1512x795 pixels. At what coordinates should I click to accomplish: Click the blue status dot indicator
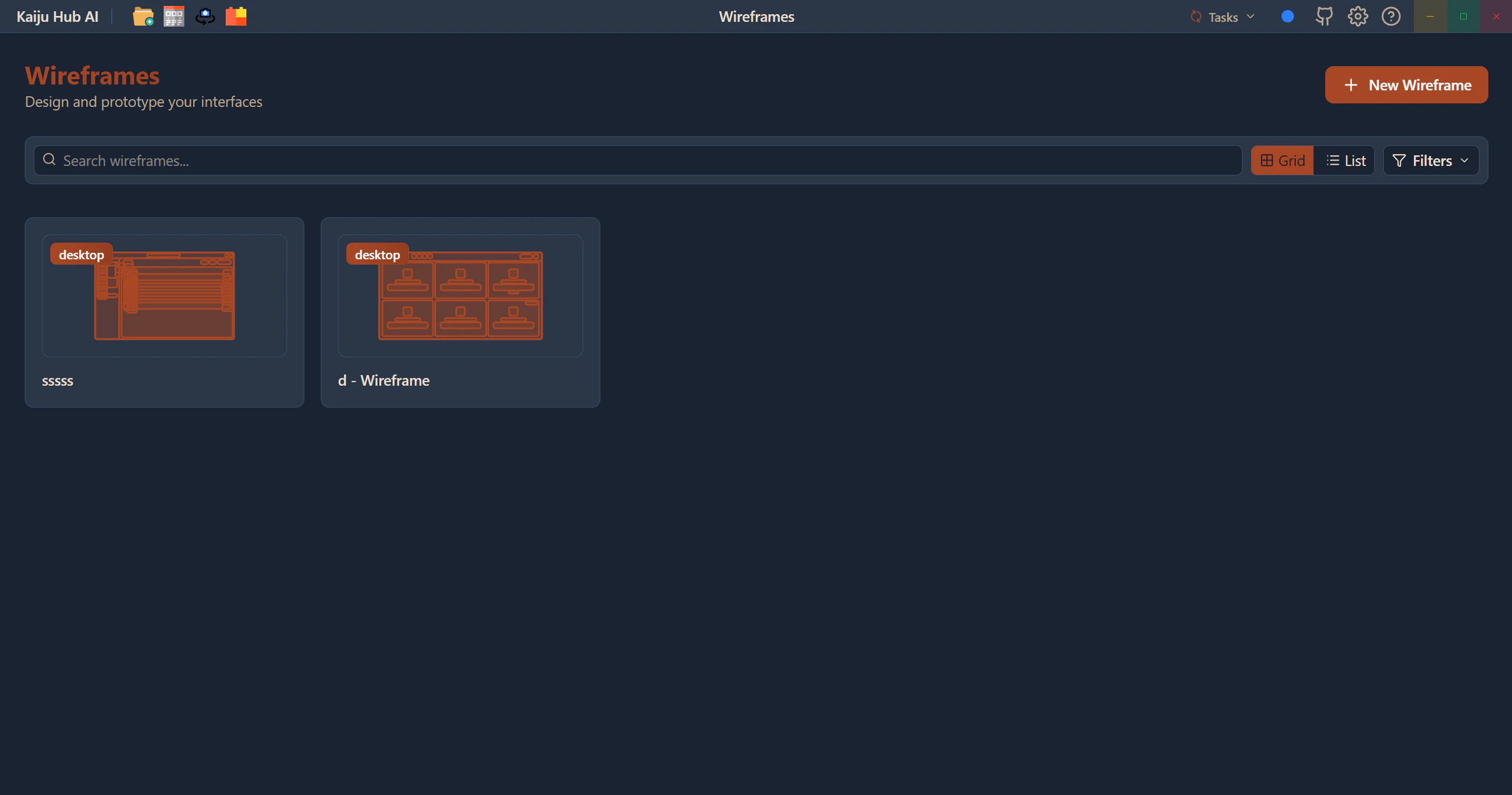tap(1287, 17)
